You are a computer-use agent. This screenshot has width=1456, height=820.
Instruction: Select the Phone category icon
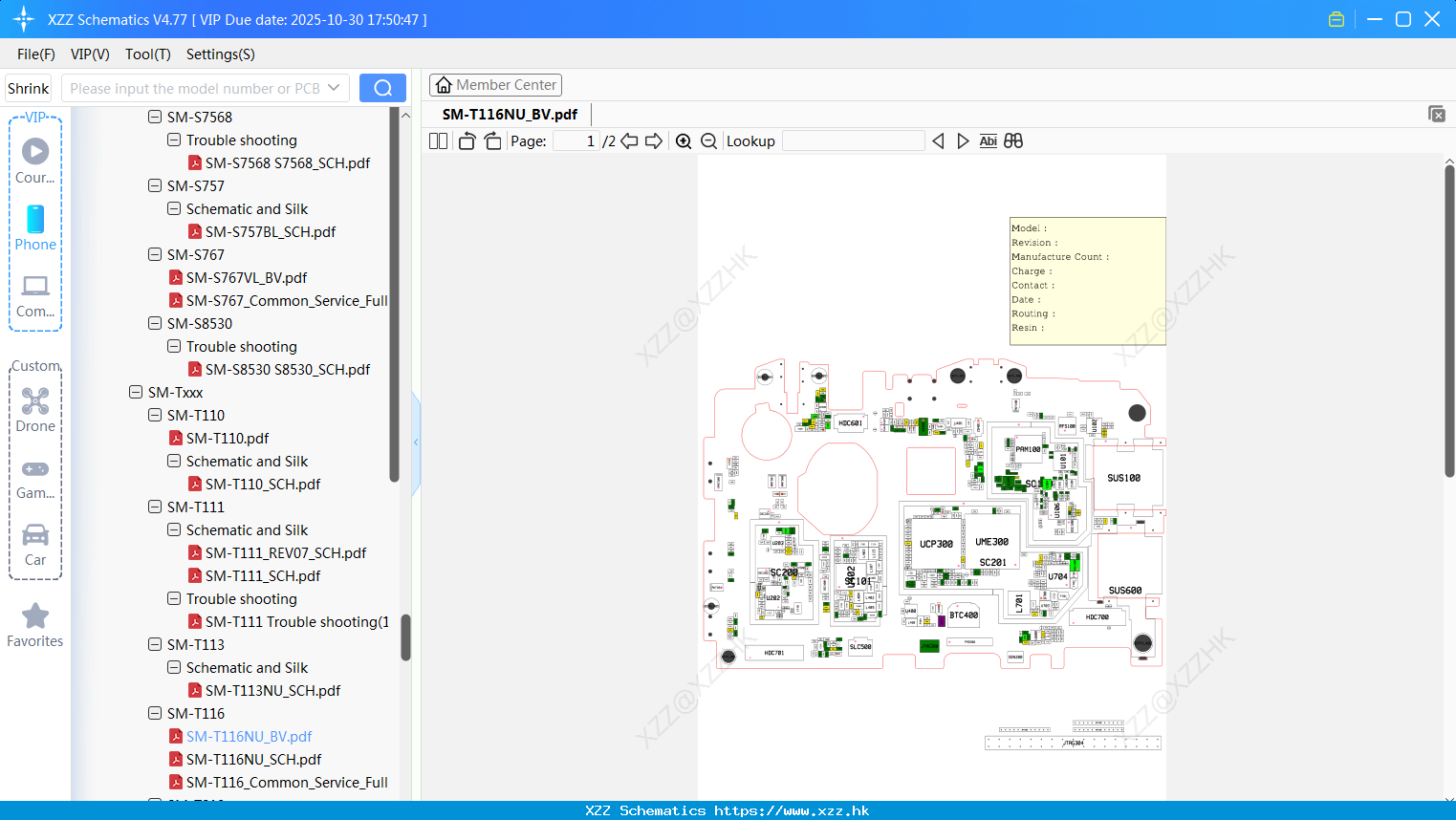(35, 227)
